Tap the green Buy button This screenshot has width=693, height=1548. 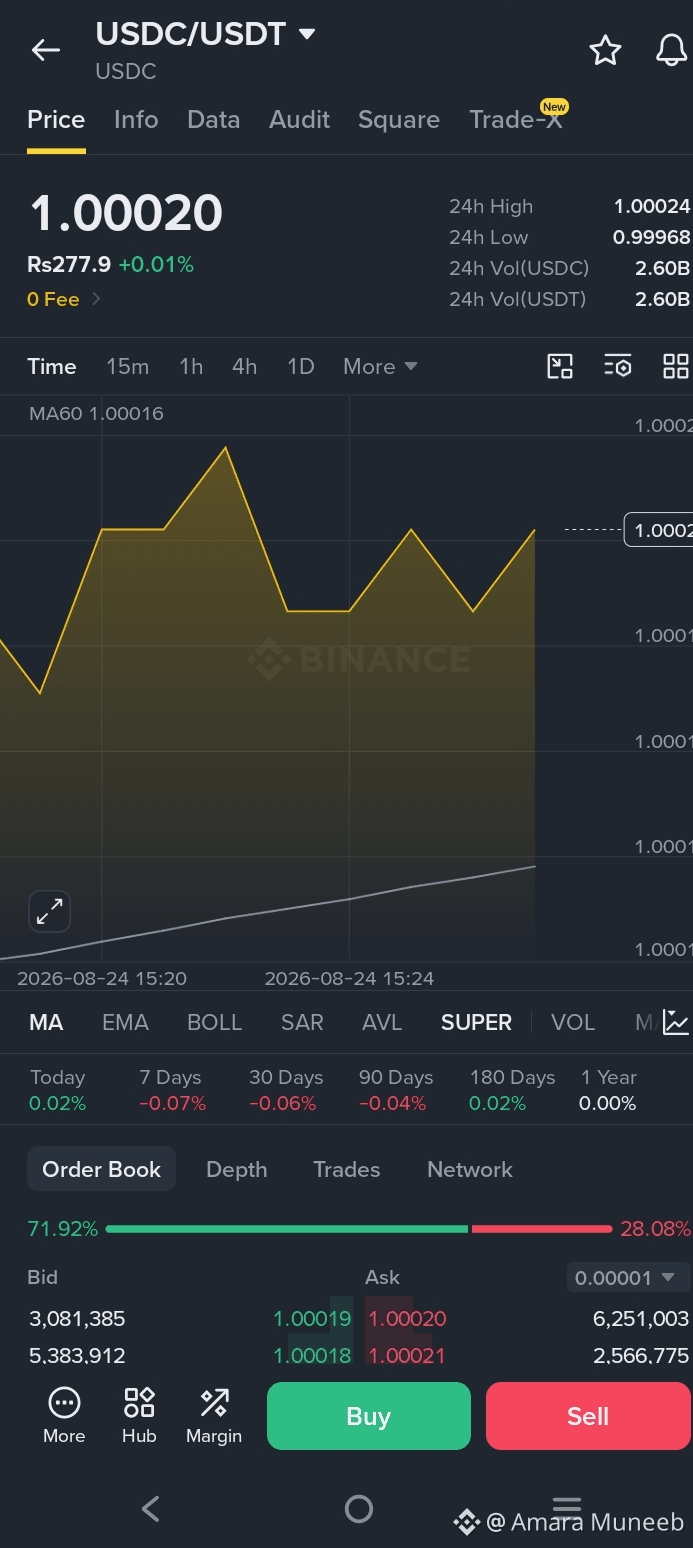(x=368, y=1416)
